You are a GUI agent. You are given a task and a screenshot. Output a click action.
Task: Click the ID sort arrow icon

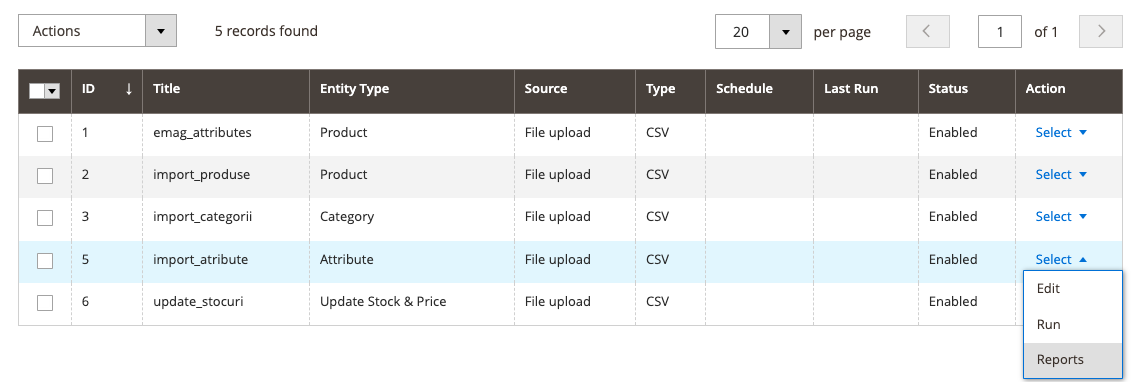coord(129,89)
